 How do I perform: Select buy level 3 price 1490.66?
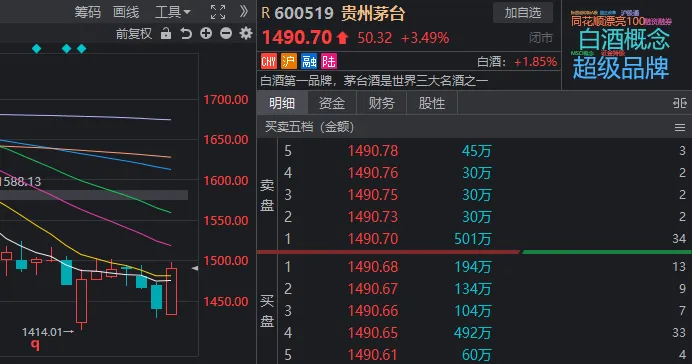(x=373, y=311)
